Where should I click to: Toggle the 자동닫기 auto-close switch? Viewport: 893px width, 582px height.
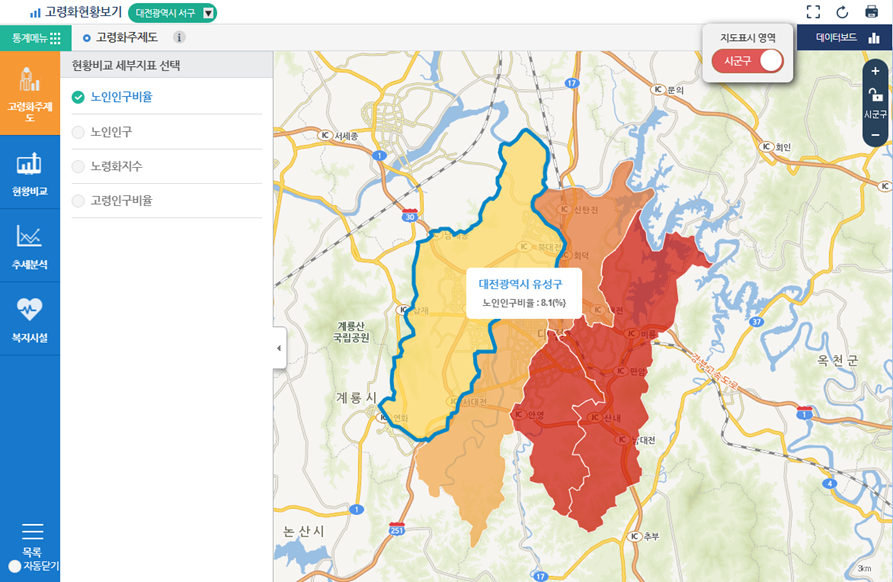(15, 566)
